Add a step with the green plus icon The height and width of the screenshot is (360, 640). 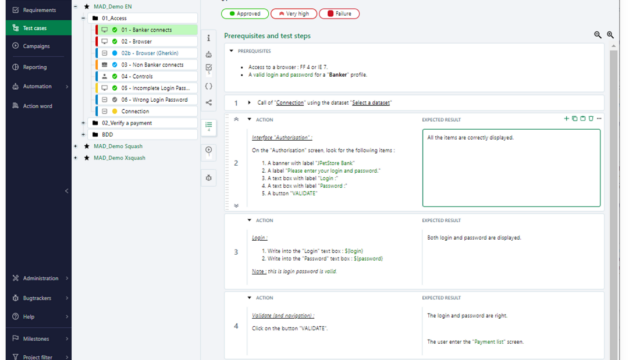coord(566,118)
